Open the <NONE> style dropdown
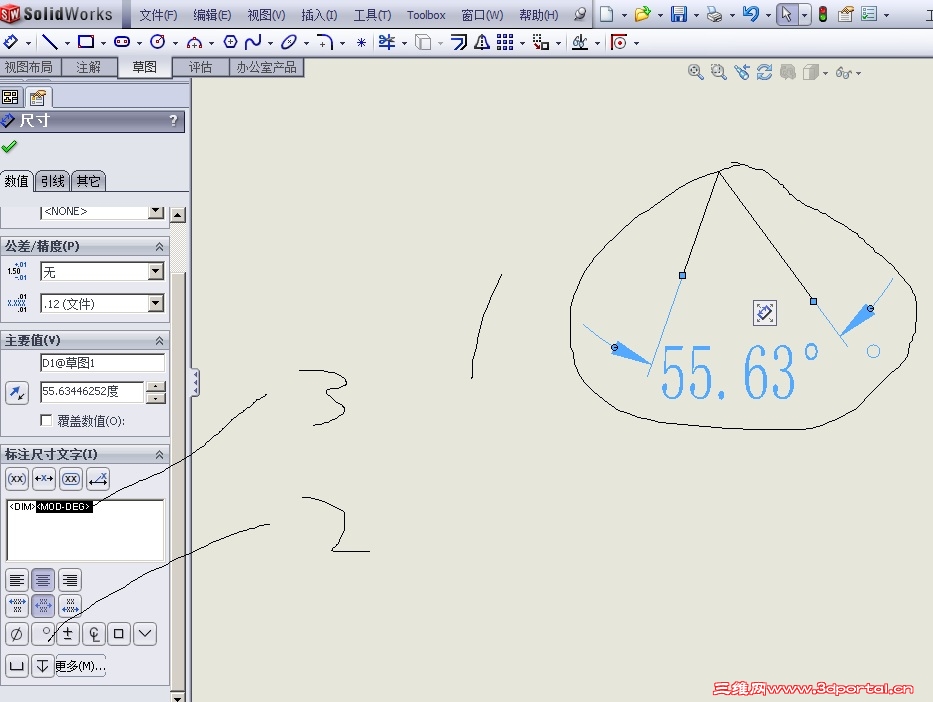This screenshot has height=702, width=933. tap(156, 211)
